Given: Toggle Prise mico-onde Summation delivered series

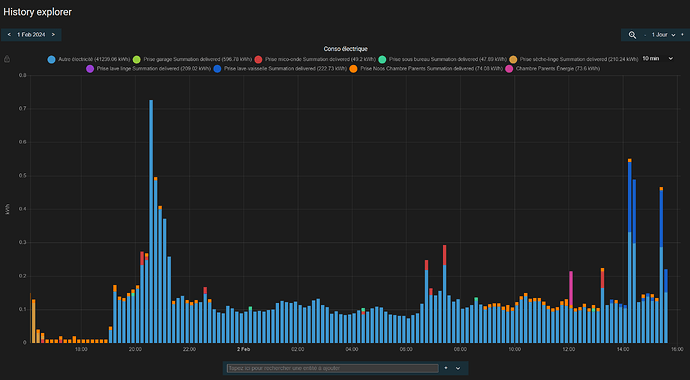Looking at the screenshot, I should 315,59.
